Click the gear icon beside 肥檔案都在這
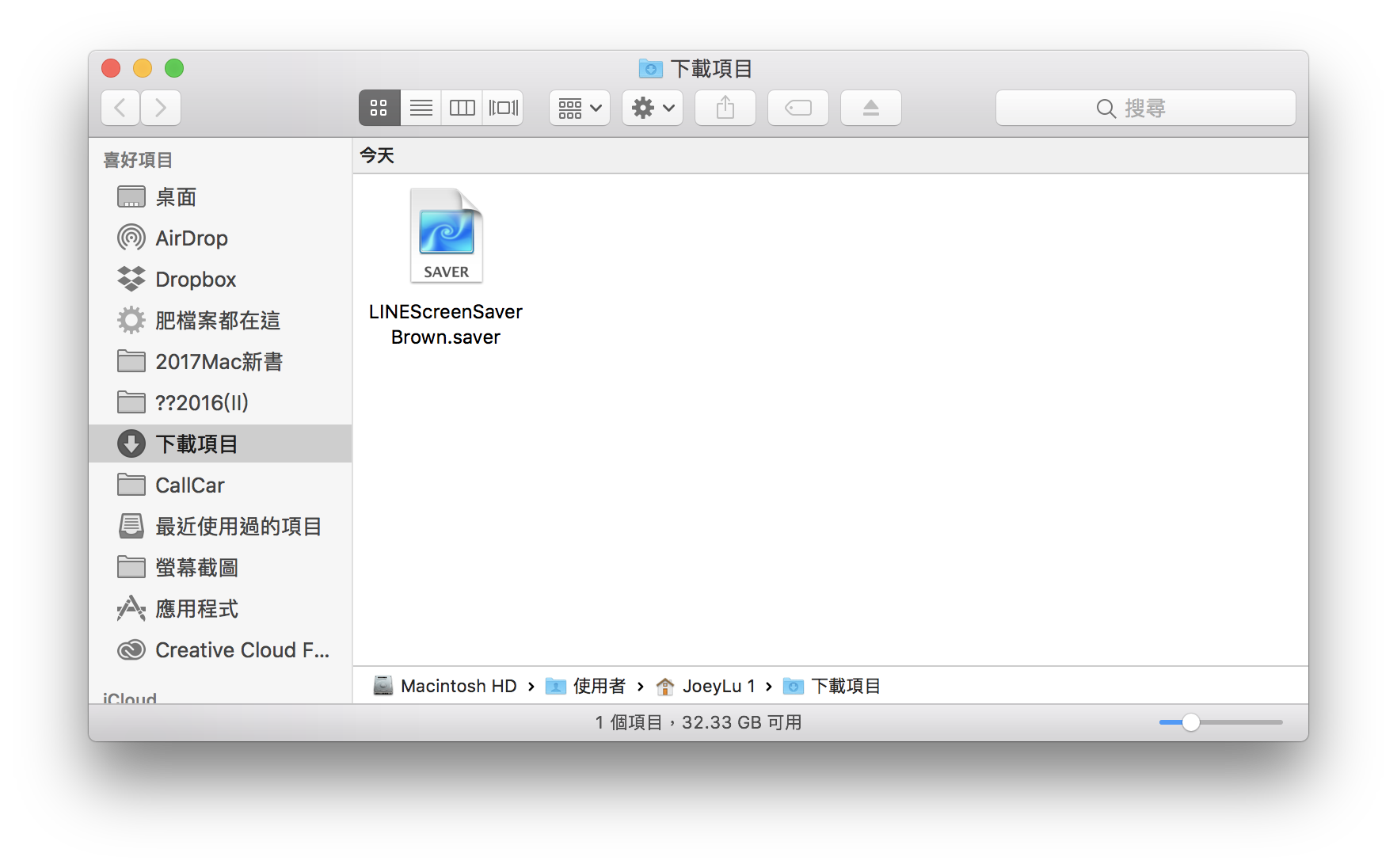This screenshot has height=868, width=1397. (131, 321)
